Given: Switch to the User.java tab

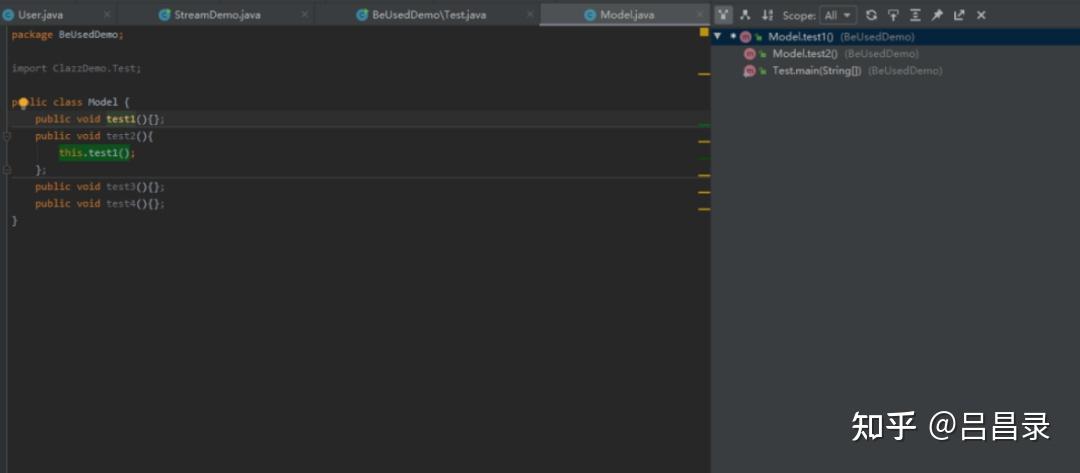Looking at the screenshot, I should click(40, 15).
